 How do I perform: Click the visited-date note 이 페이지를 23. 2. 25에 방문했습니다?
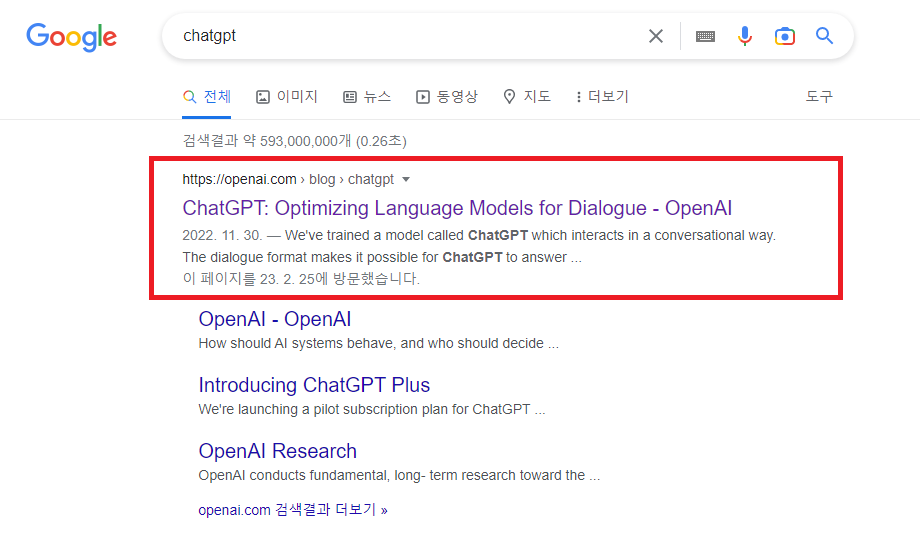point(301,279)
